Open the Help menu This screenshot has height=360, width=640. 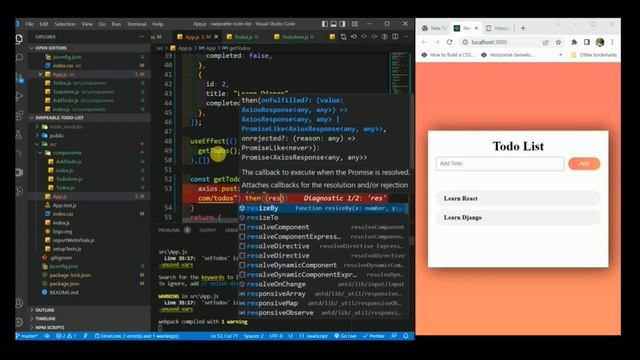coord(158,24)
